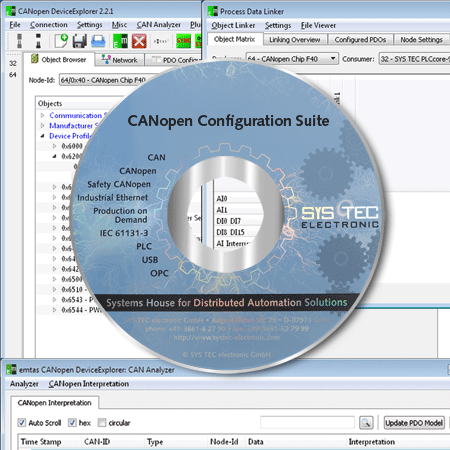Toggle the hex checkbox
Screen dimensions: 450x450
(x=72, y=423)
